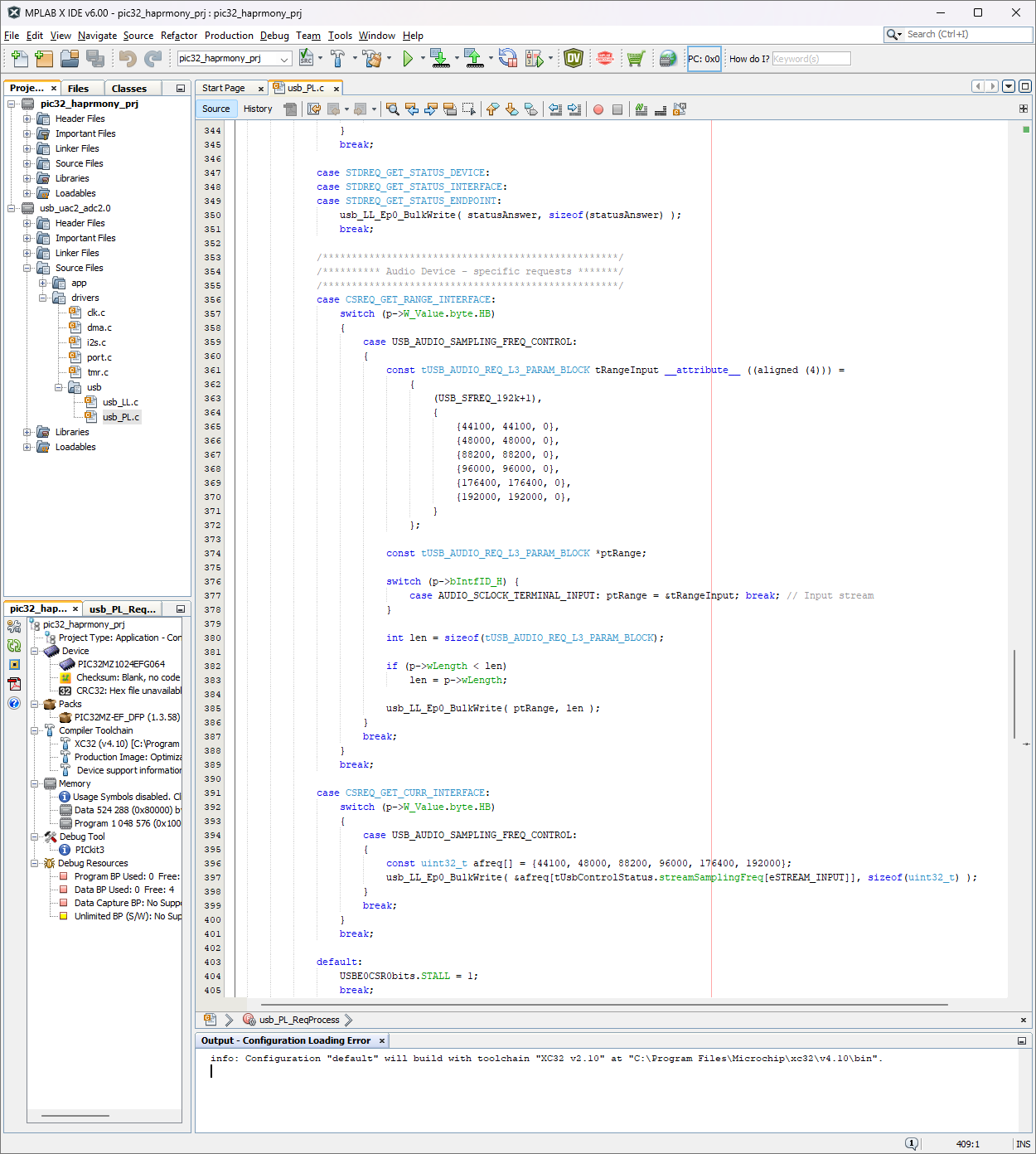Open the project configuration dropdown
The image size is (1036, 1154).
[x=284, y=59]
